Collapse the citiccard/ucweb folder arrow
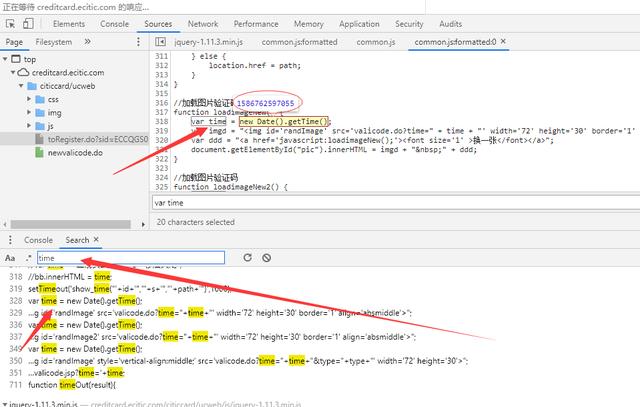This screenshot has width=640, height=407. point(21,86)
